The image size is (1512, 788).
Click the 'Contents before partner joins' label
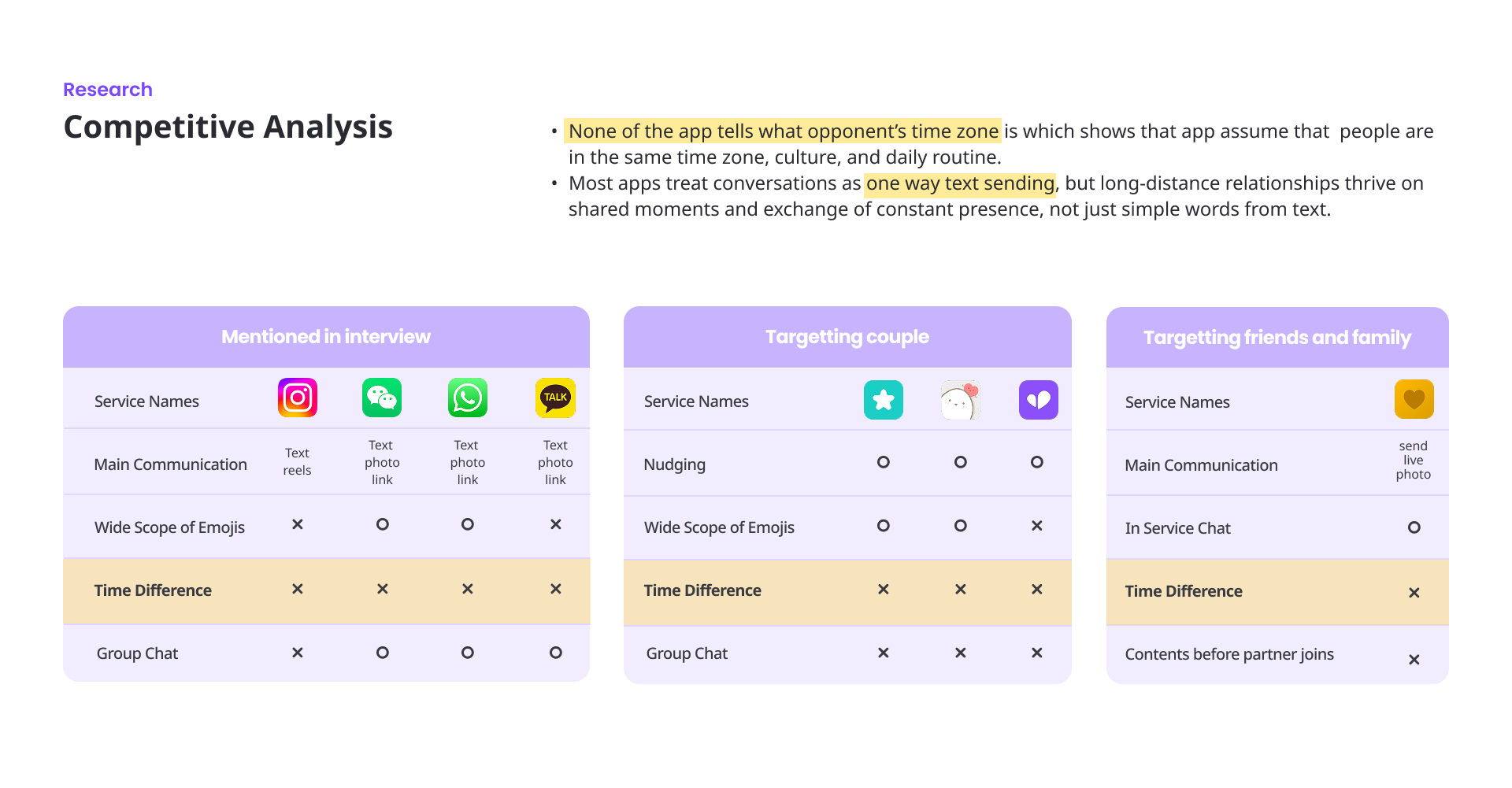[x=1229, y=654]
